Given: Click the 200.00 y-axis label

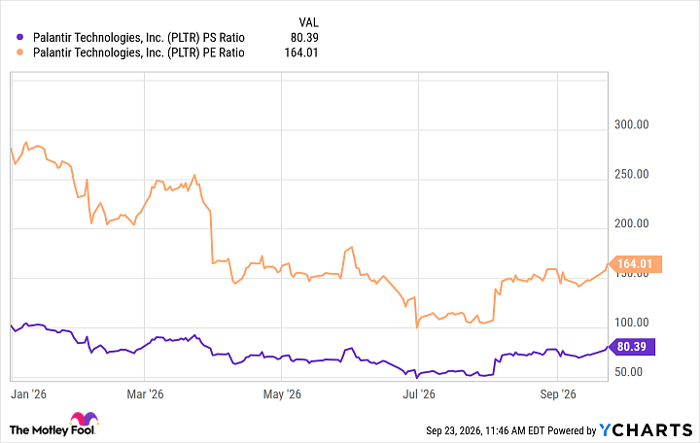Looking at the screenshot, I should [631, 223].
